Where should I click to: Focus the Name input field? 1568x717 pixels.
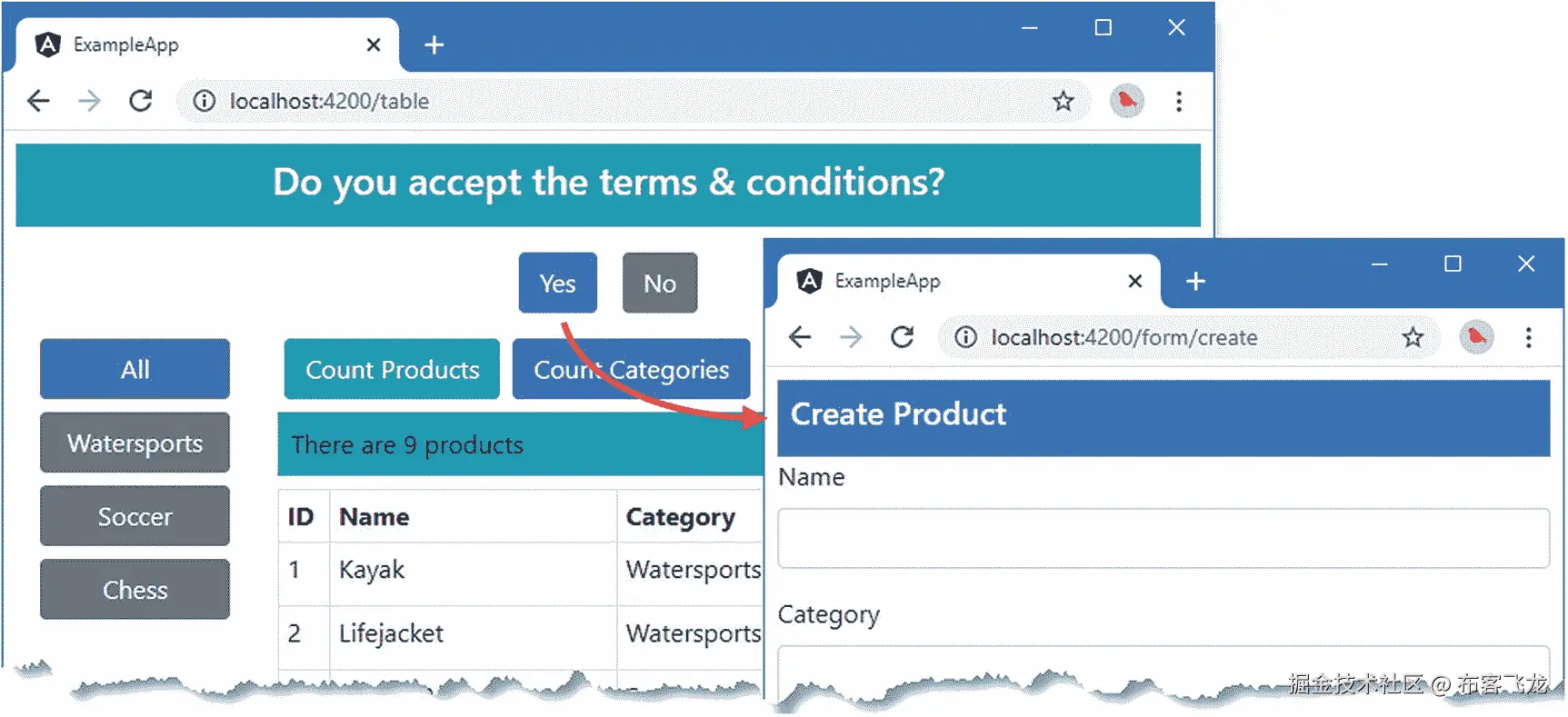tap(1164, 538)
